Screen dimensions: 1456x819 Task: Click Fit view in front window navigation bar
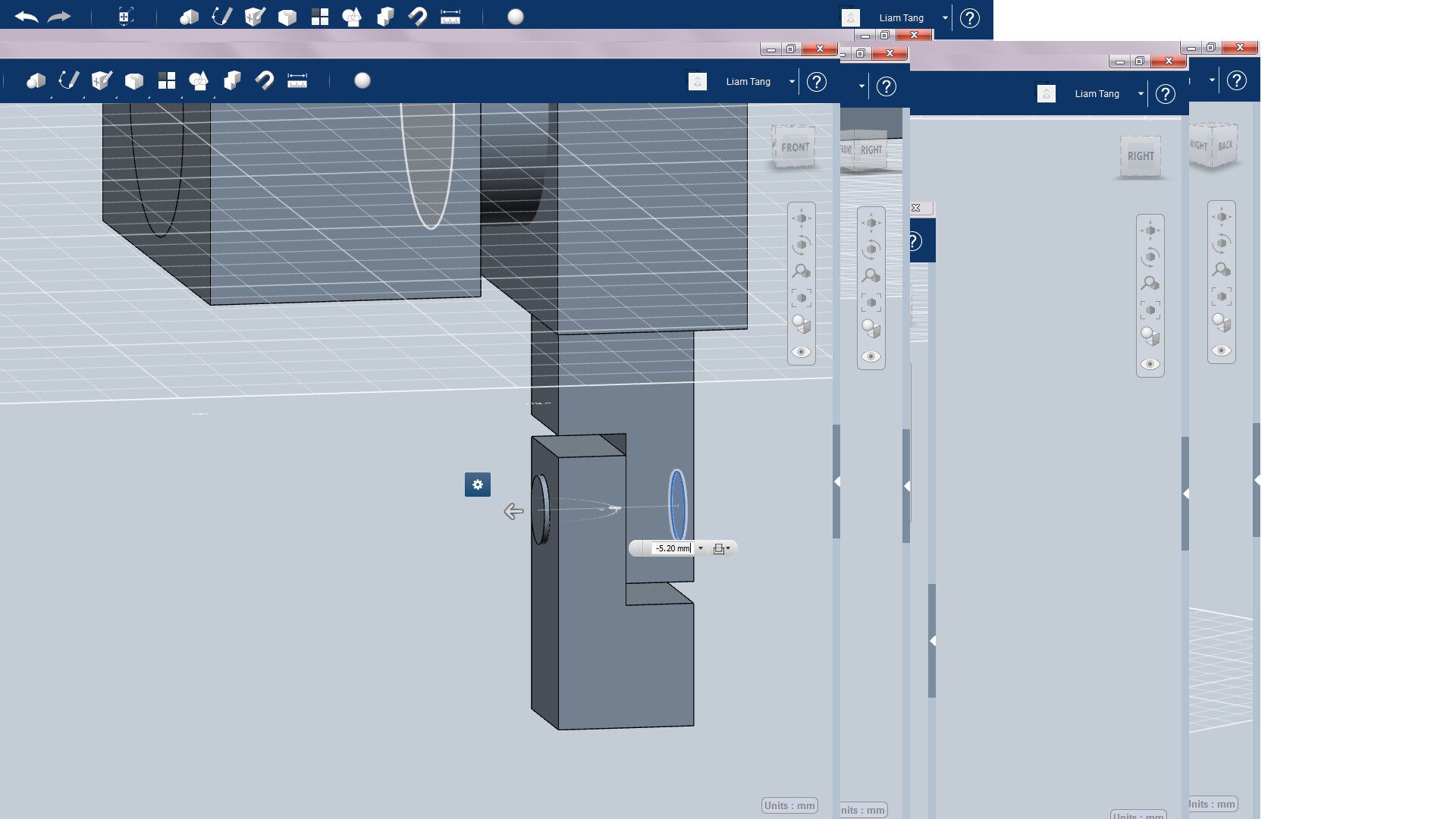click(x=802, y=298)
